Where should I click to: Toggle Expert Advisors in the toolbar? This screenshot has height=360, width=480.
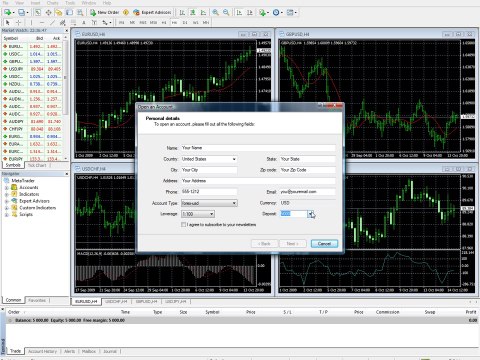(152, 12)
